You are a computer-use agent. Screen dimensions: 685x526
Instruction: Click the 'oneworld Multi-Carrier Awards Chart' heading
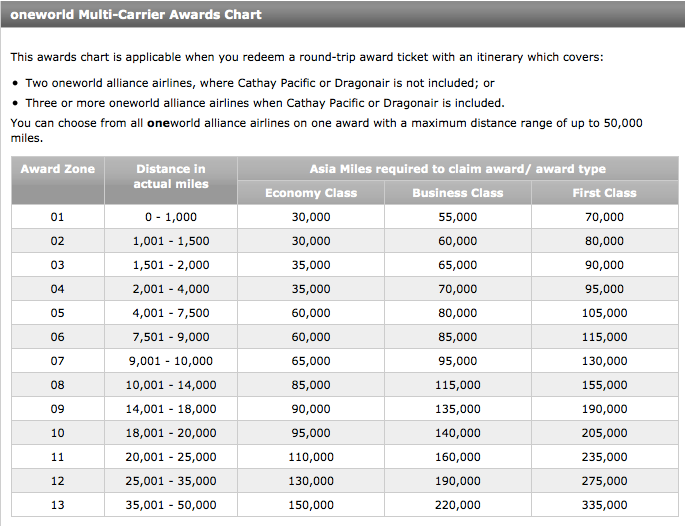(136, 14)
